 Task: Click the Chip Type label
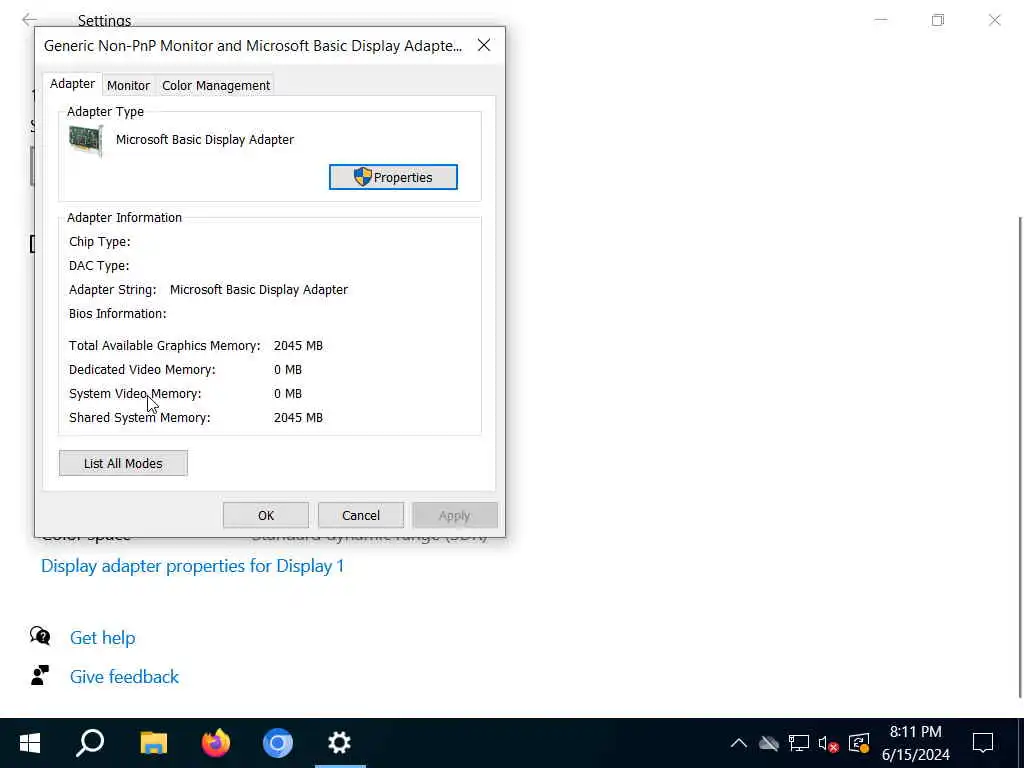point(99,242)
